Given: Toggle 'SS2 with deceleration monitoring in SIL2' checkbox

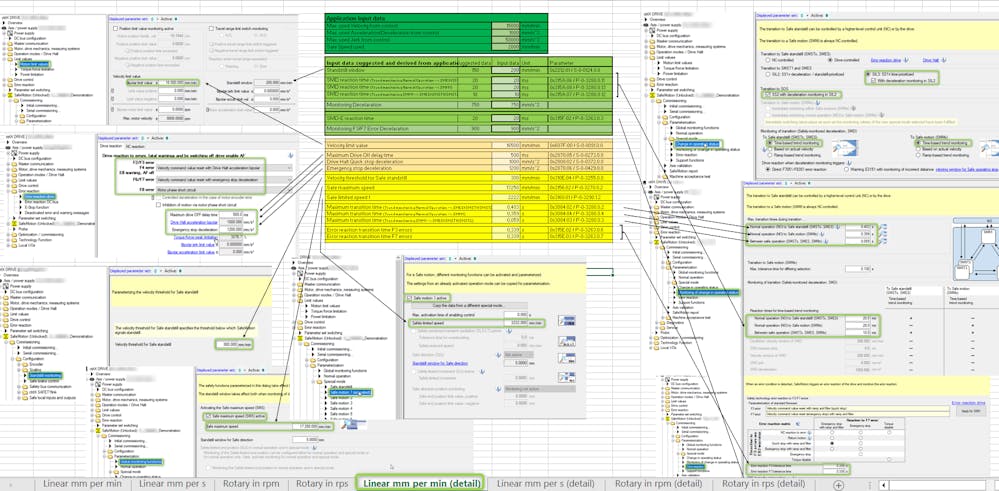Looking at the screenshot, I should pyautogui.click(x=766, y=94).
